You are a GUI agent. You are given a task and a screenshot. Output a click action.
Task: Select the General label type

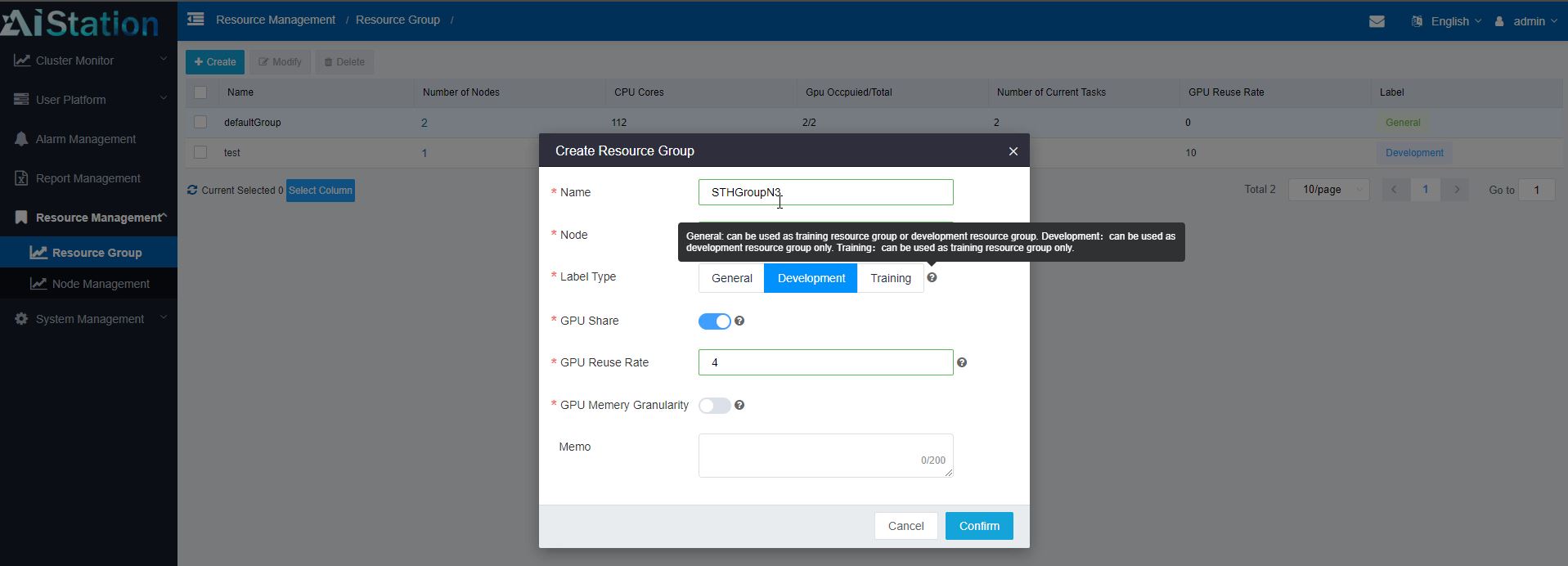(x=732, y=278)
